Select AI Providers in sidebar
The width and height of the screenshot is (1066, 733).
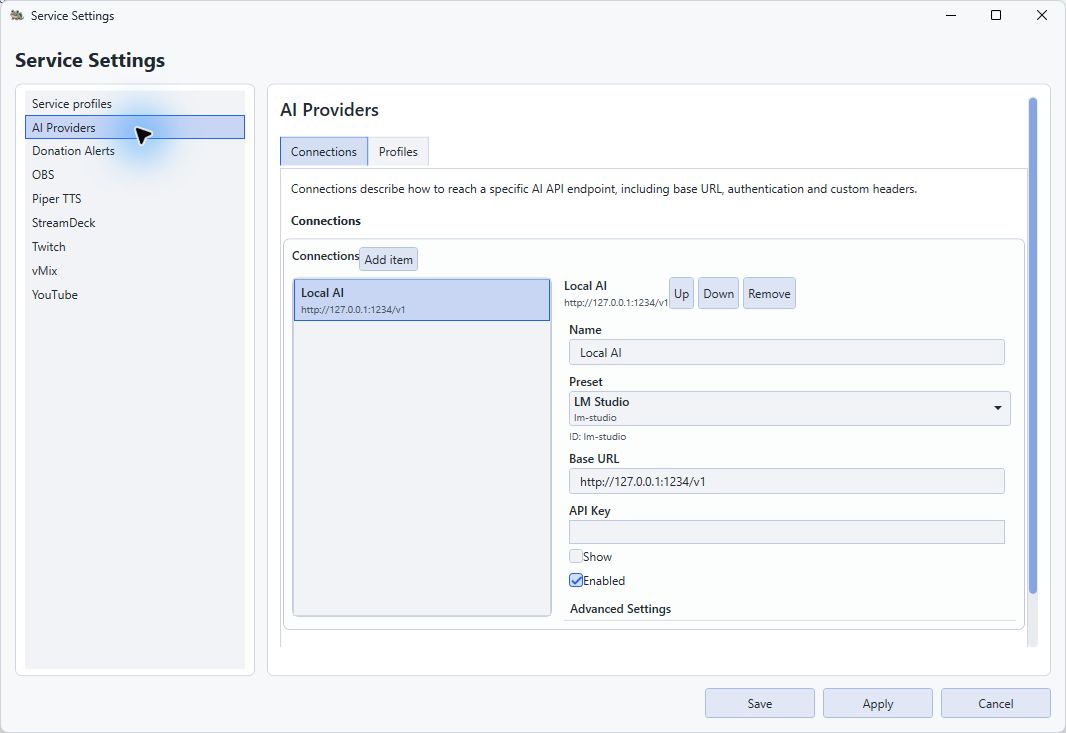tap(135, 127)
